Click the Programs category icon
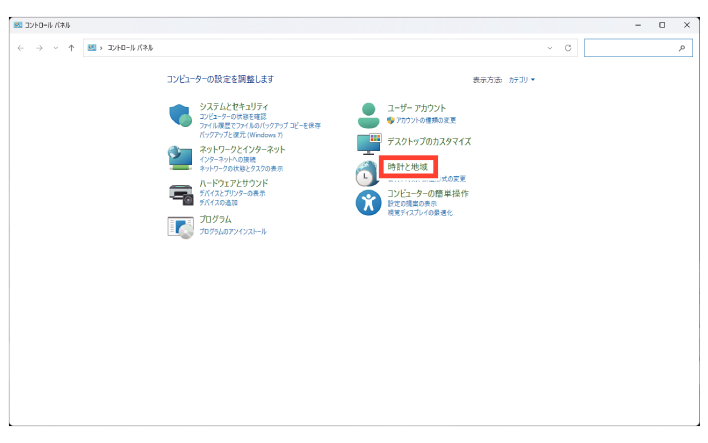708x443 pixels. coord(181,226)
